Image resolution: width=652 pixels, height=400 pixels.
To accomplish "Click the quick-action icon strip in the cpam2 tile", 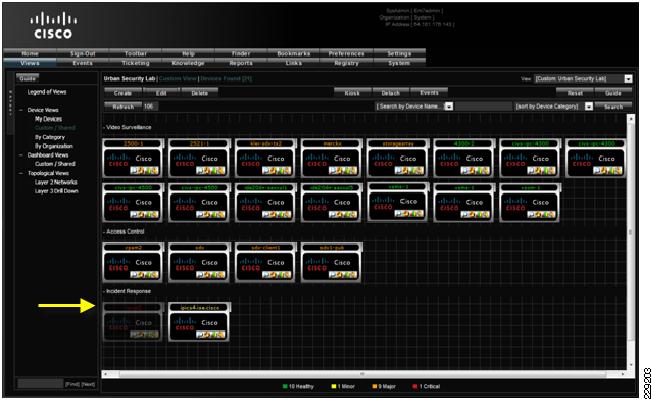I will [x=144, y=274].
